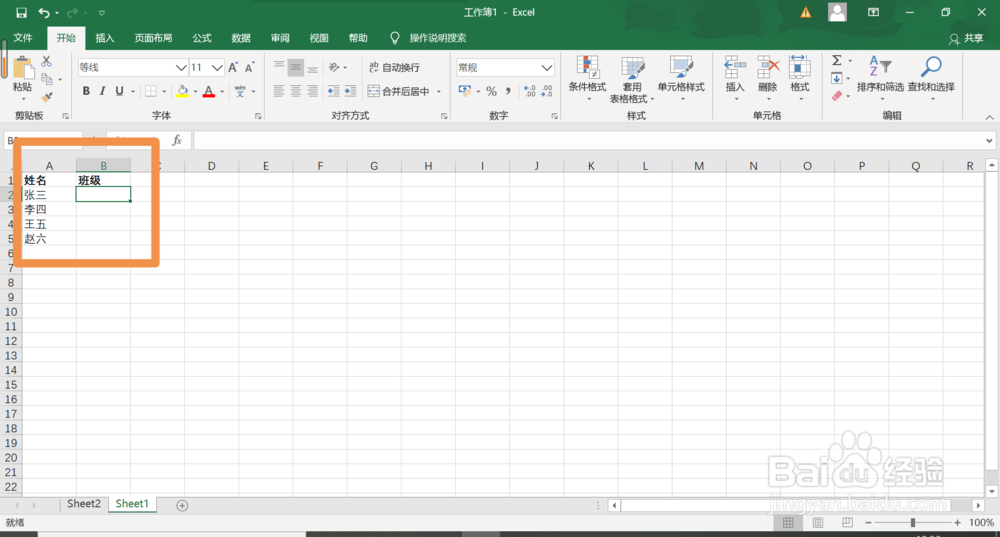Open the 文件 menu
Viewport: 1000px width, 537px height.
tap(23, 38)
